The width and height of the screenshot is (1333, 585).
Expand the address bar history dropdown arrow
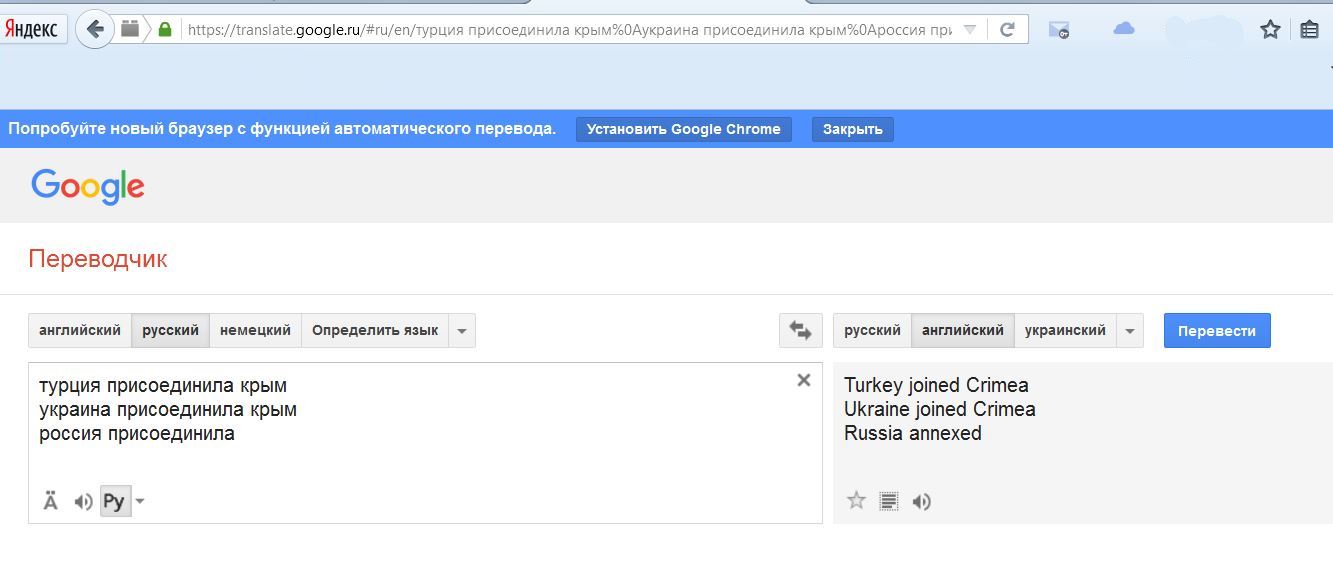click(969, 30)
